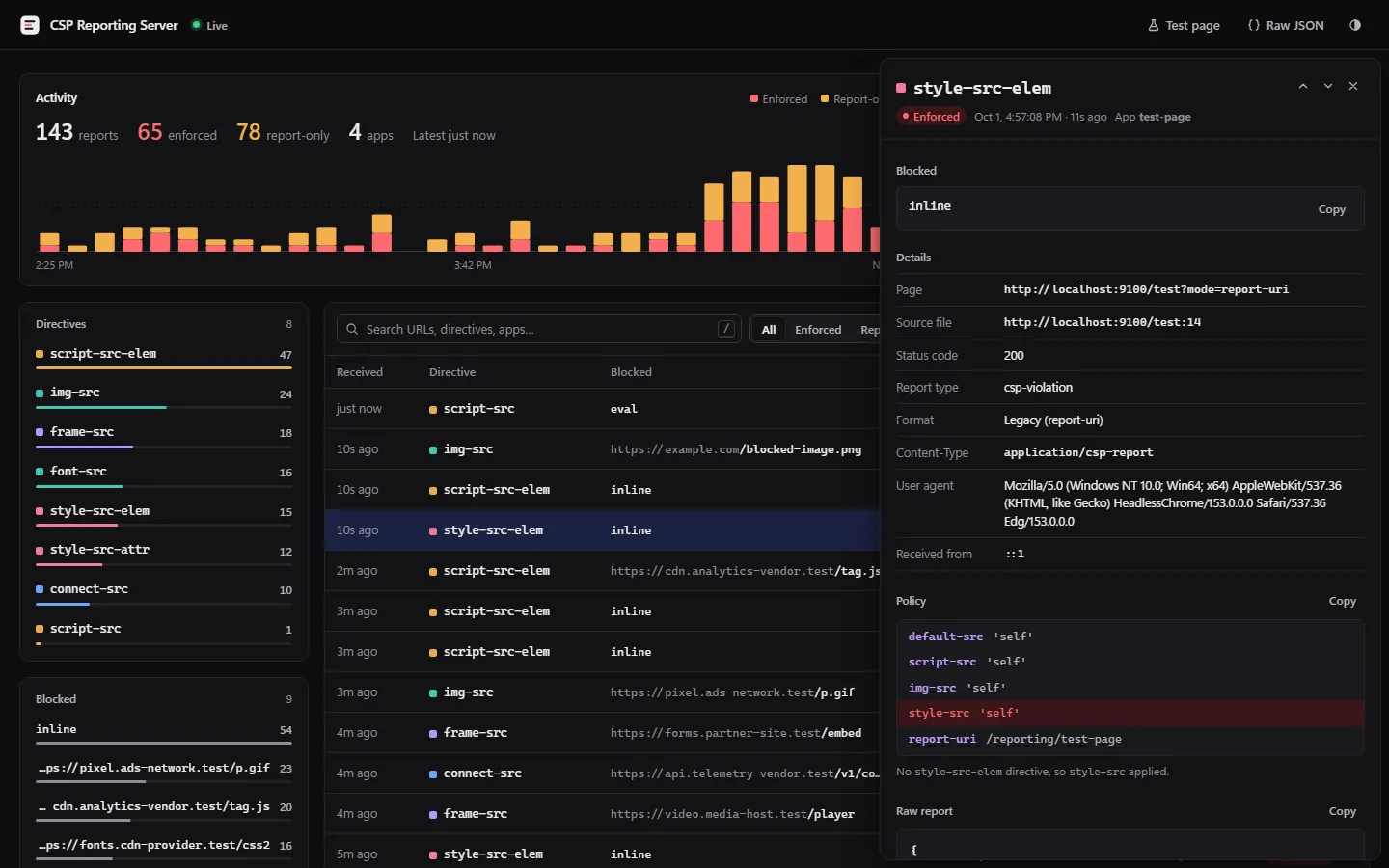Select the highlighted 10s ago style-src-elem row
Image resolution: width=1389 pixels, height=868 pixels.
[603, 530]
